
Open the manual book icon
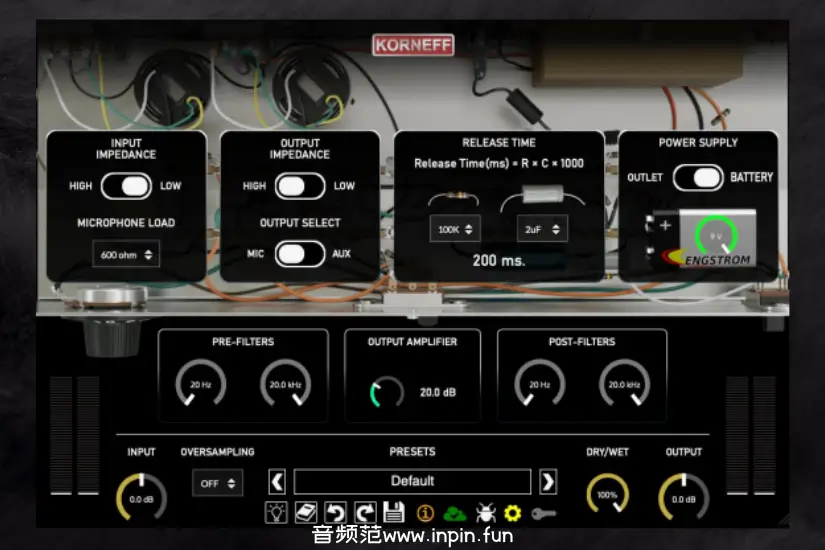tap(307, 513)
